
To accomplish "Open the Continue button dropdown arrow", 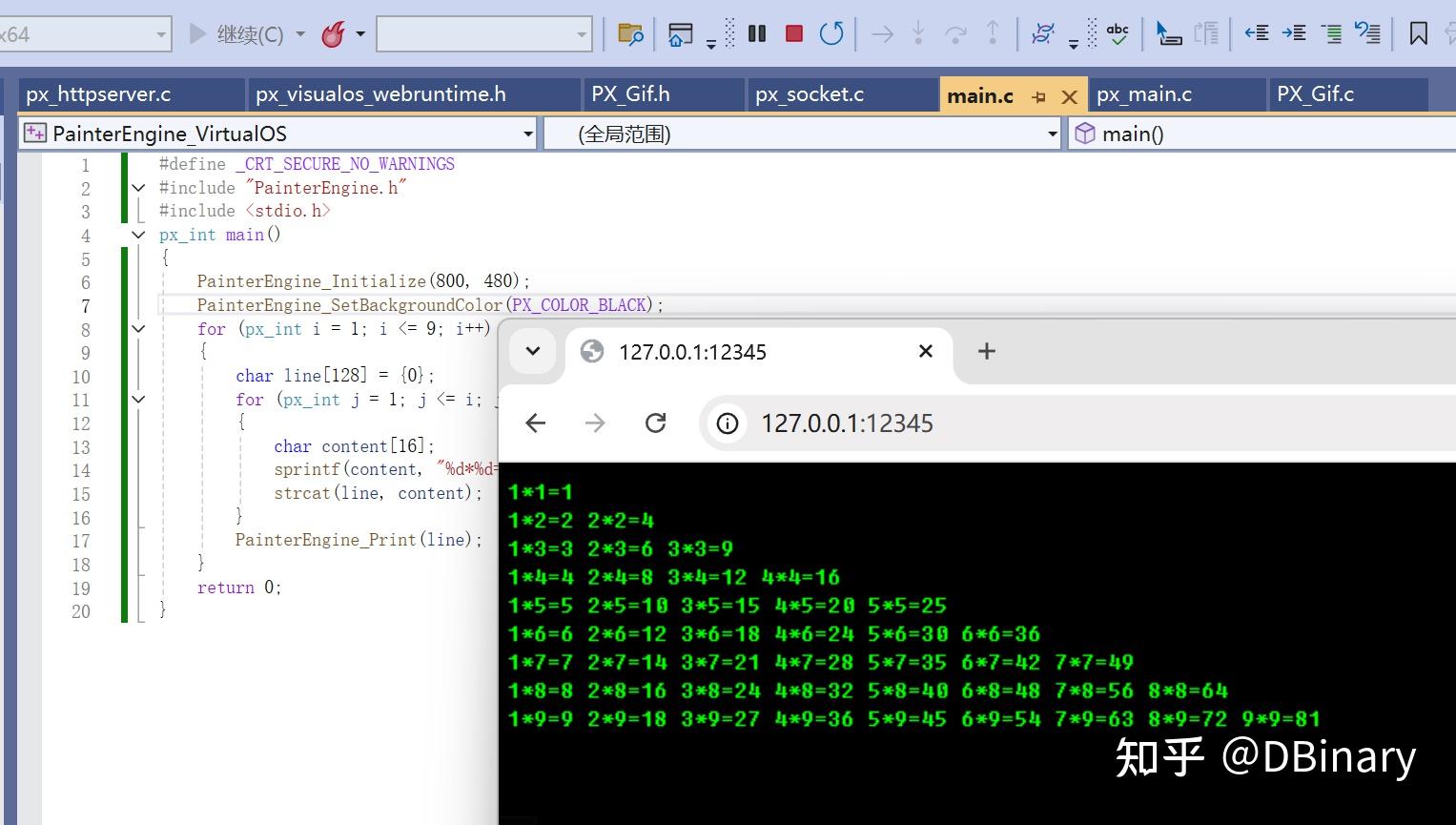I will pyautogui.click(x=300, y=34).
